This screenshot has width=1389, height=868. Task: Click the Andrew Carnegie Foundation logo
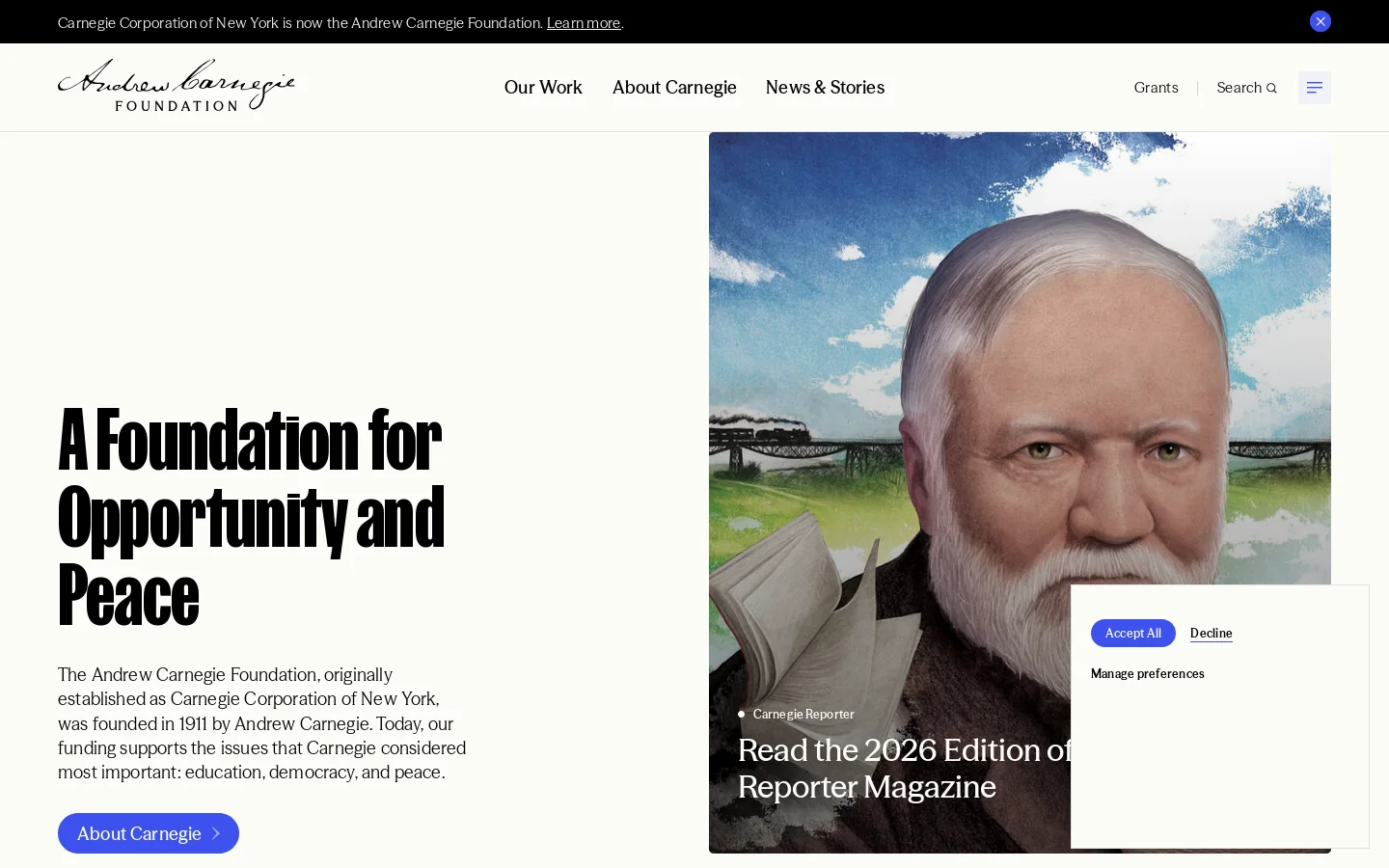point(177,86)
